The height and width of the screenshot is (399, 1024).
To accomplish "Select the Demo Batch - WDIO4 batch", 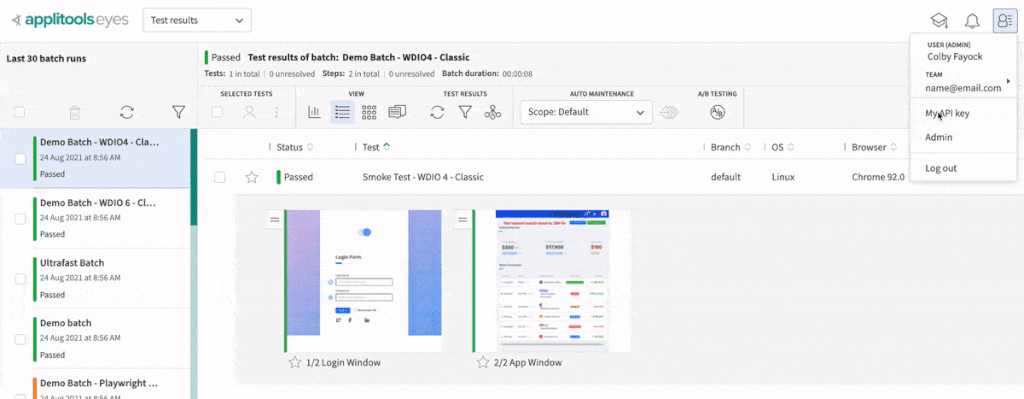I will (95, 159).
